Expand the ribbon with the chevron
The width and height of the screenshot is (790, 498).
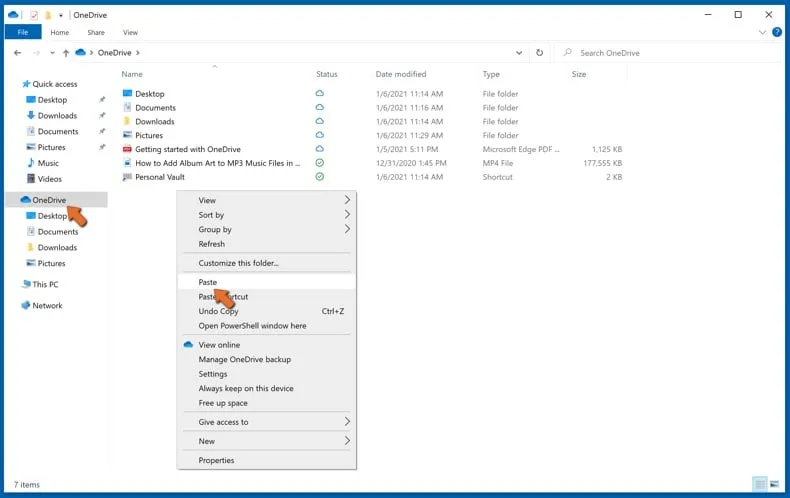[x=762, y=32]
